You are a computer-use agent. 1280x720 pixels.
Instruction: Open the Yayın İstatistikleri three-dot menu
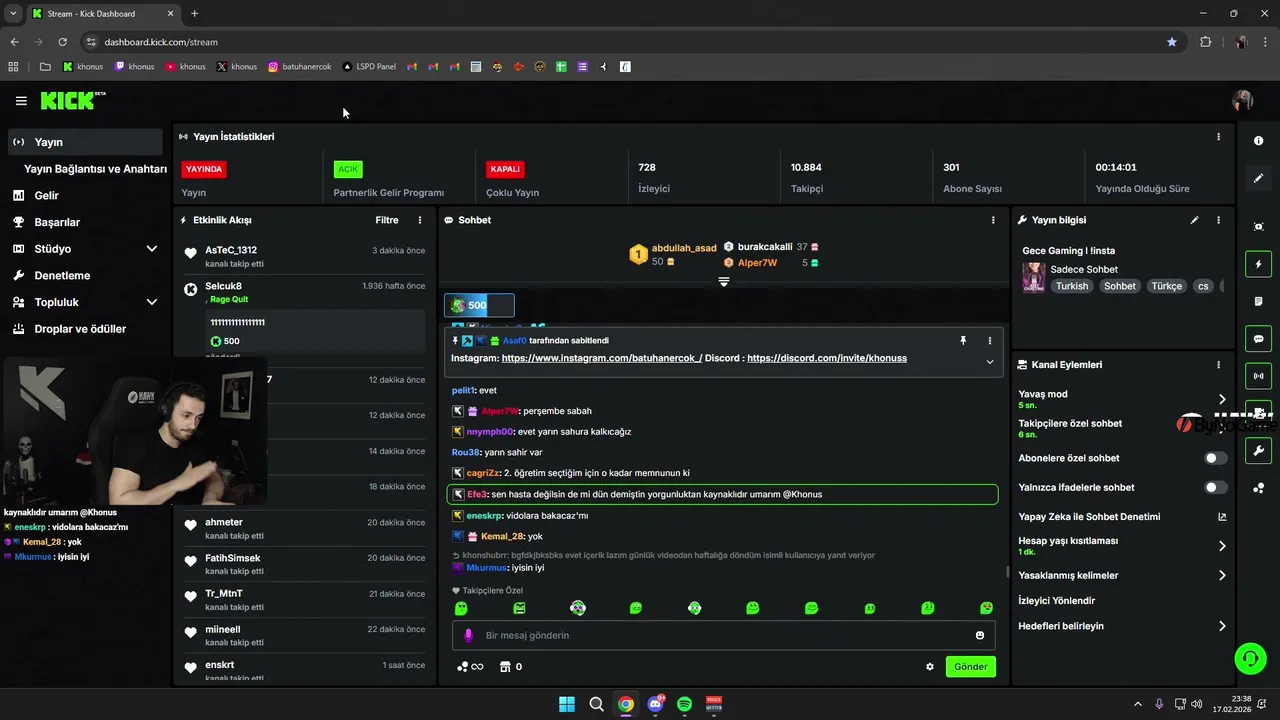pyautogui.click(x=1218, y=137)
